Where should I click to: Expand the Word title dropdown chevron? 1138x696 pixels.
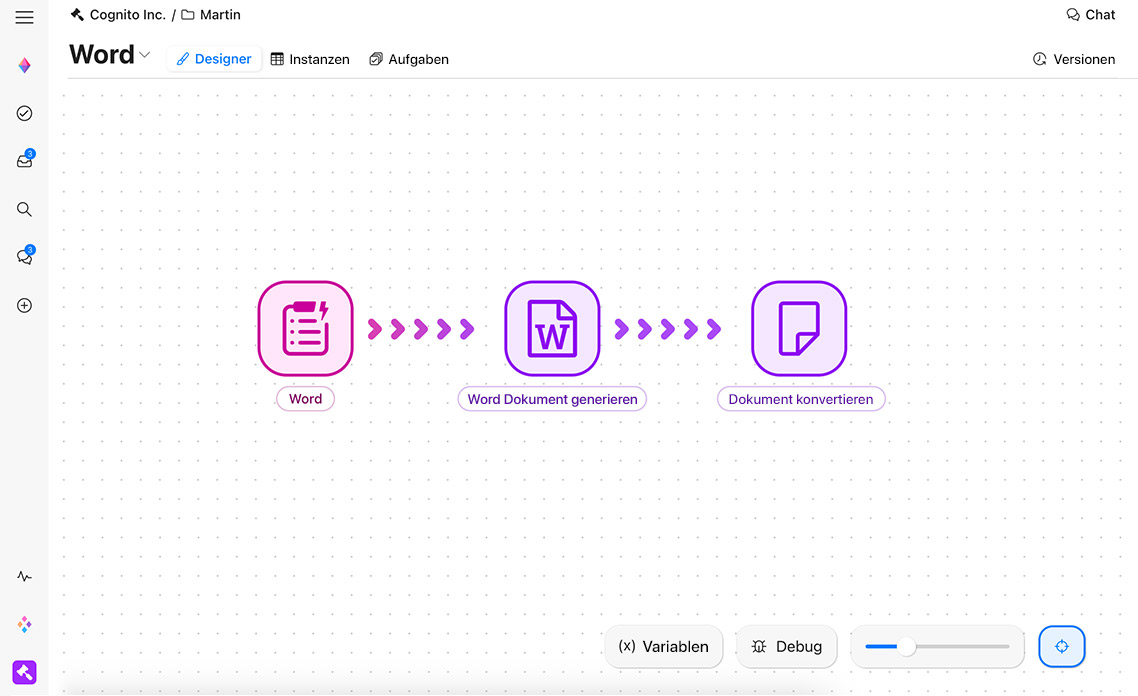tap(145, 55)
